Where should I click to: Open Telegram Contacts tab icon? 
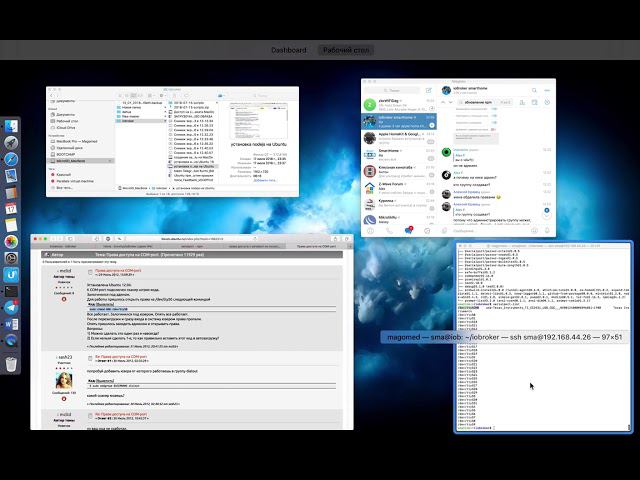coord(370,231)
